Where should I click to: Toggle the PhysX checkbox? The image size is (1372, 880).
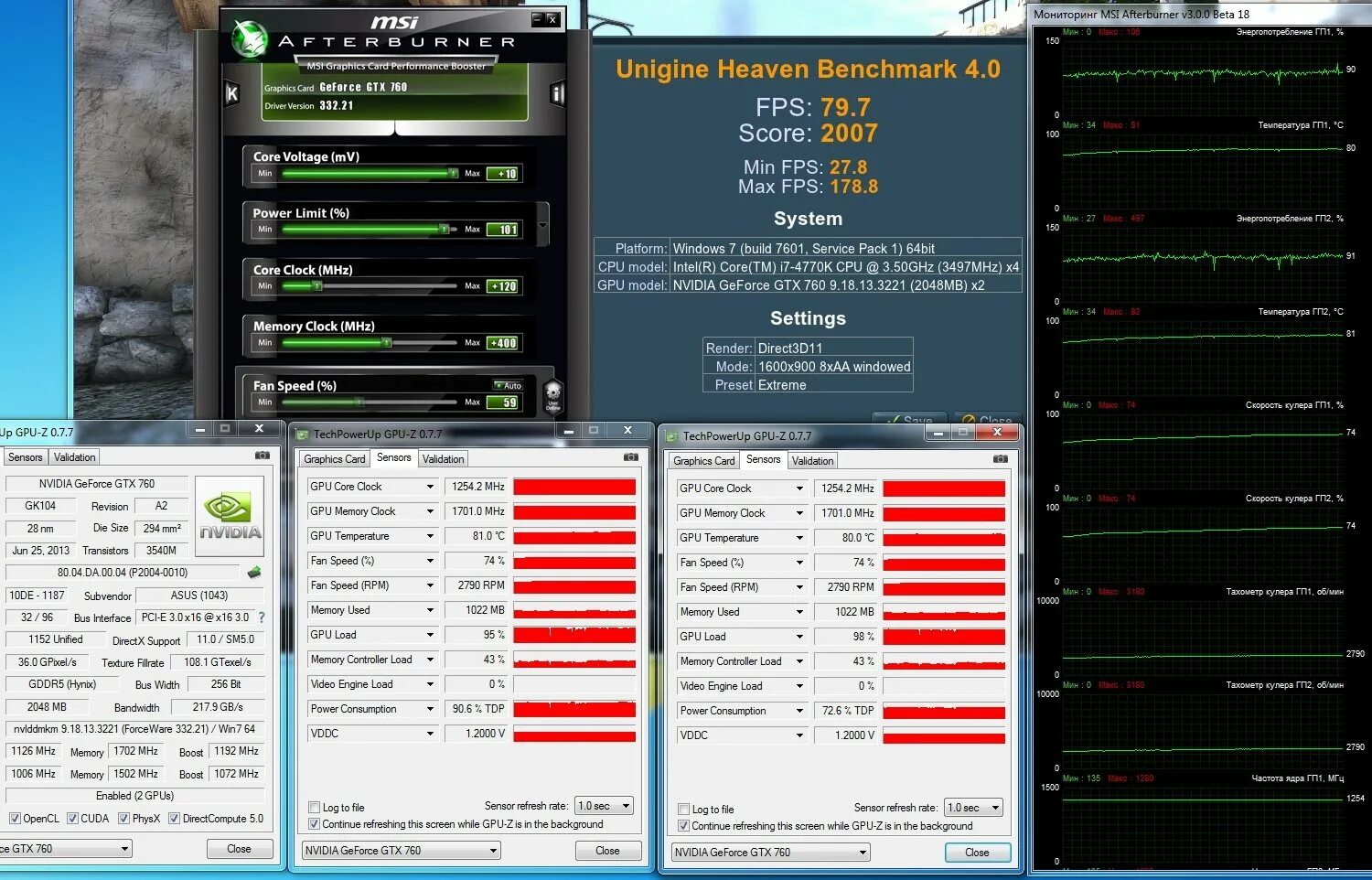pyautogui.click(x=123, y=819)
